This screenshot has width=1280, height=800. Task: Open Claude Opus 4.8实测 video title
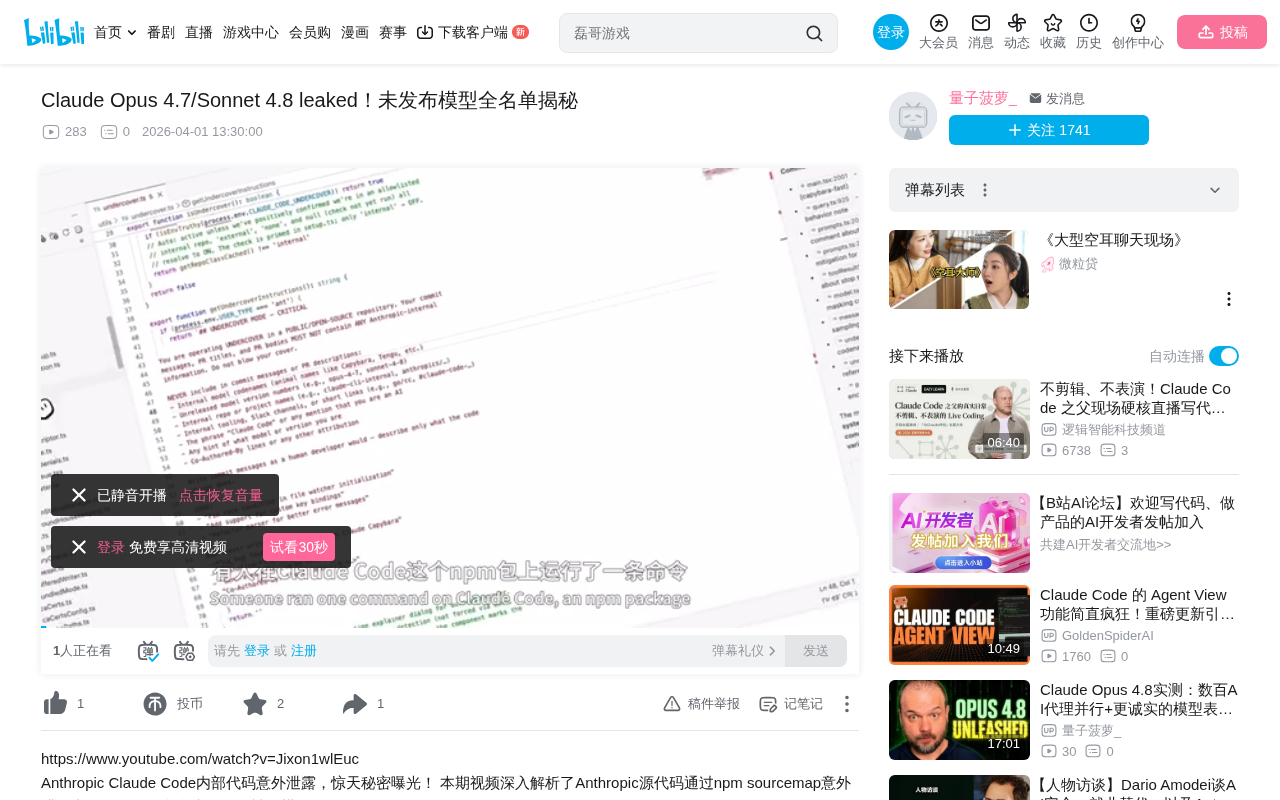pyautogui.click(x=1139, y=699)
